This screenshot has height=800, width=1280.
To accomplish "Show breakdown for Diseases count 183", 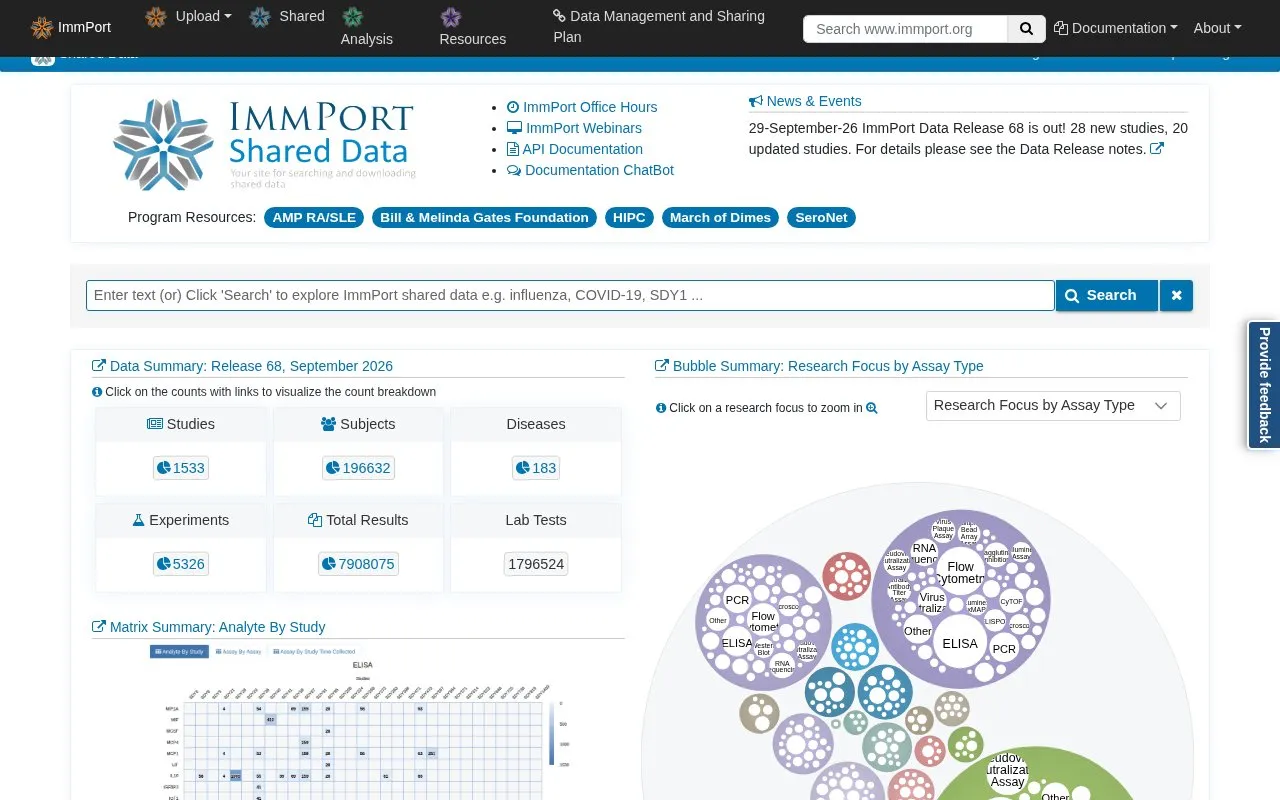I will pyautogui.click(x=536, y=468).
